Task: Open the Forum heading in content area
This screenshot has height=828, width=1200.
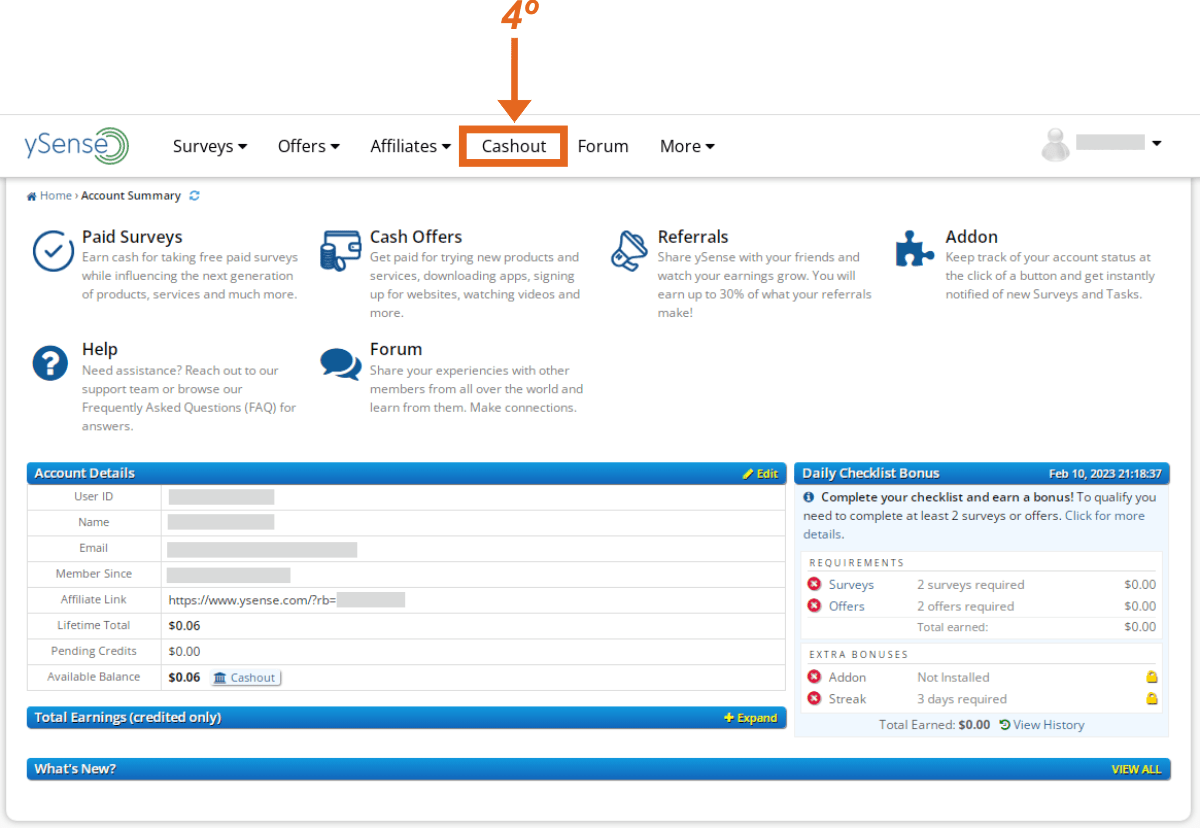Action: click(396, 349)
